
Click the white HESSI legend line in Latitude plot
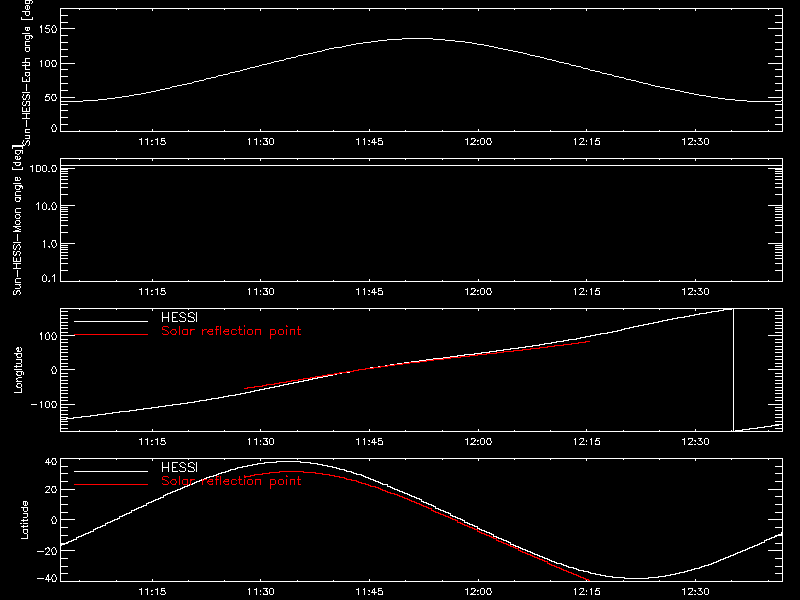pyautogui.click(x=111, y=471)
